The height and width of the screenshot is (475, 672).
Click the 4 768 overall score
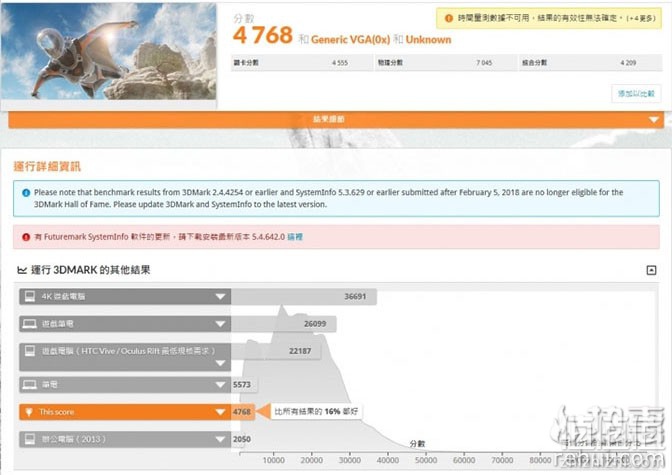pyautogui.click(x=263, y=35)
